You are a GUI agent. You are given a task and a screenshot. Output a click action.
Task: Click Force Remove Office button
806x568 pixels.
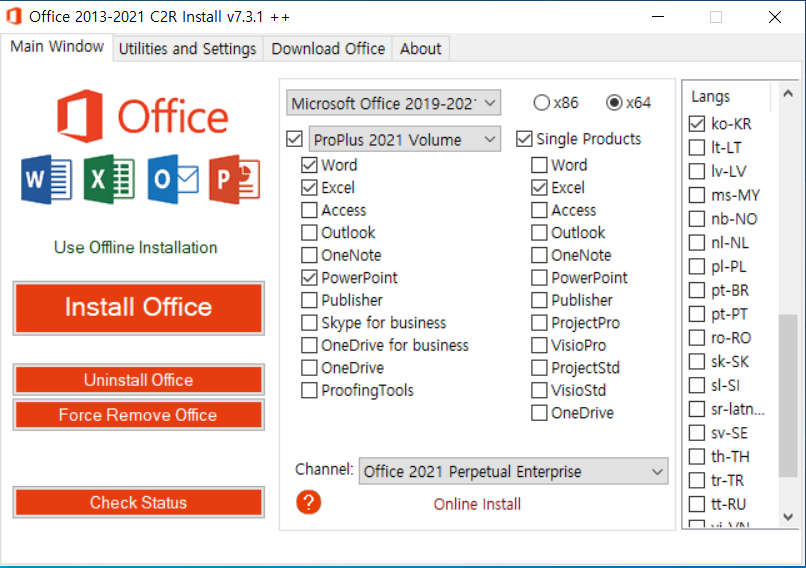[139, 415]
